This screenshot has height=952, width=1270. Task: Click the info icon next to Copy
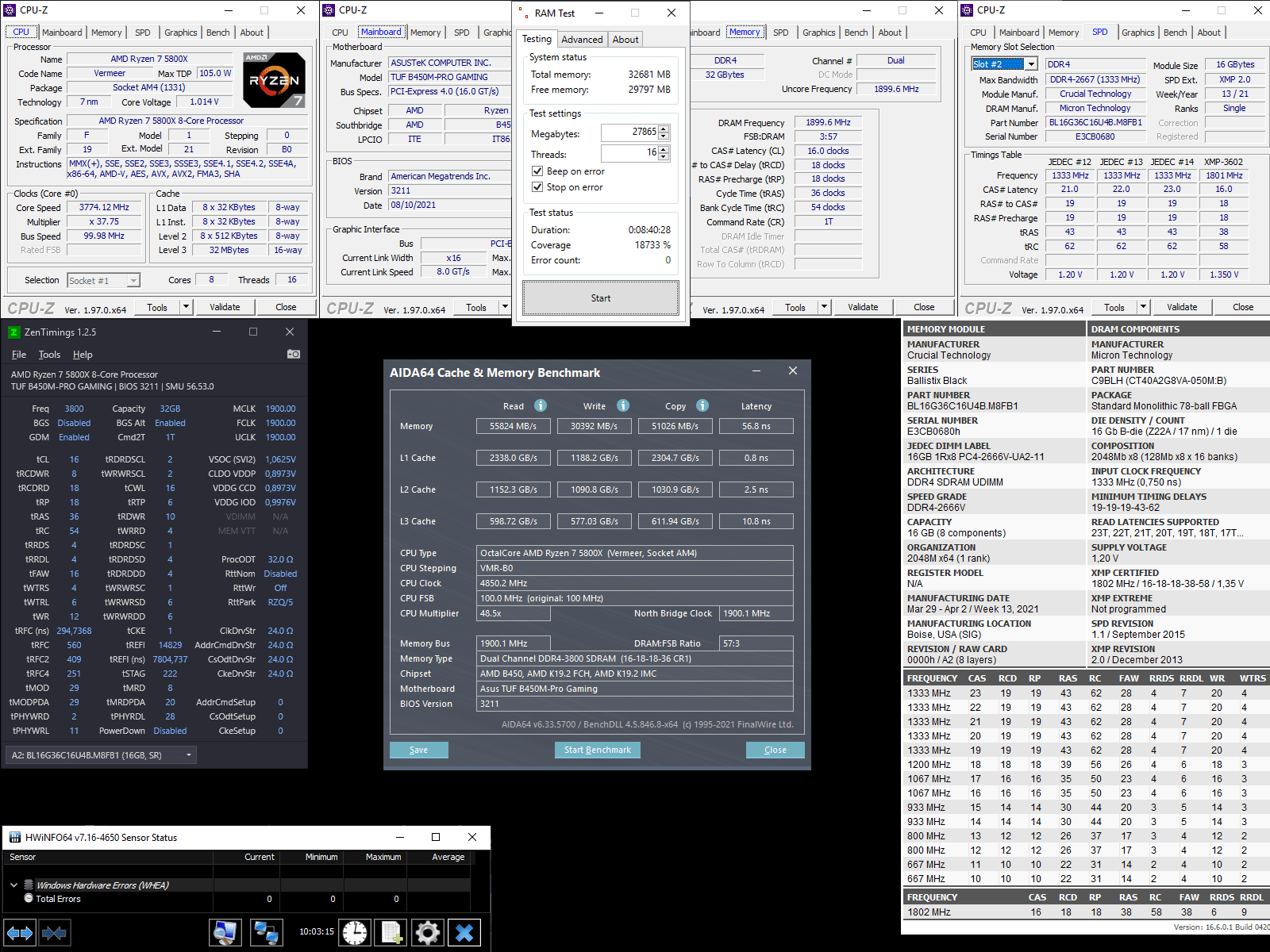pyautogui.click(x=702, y=405)
